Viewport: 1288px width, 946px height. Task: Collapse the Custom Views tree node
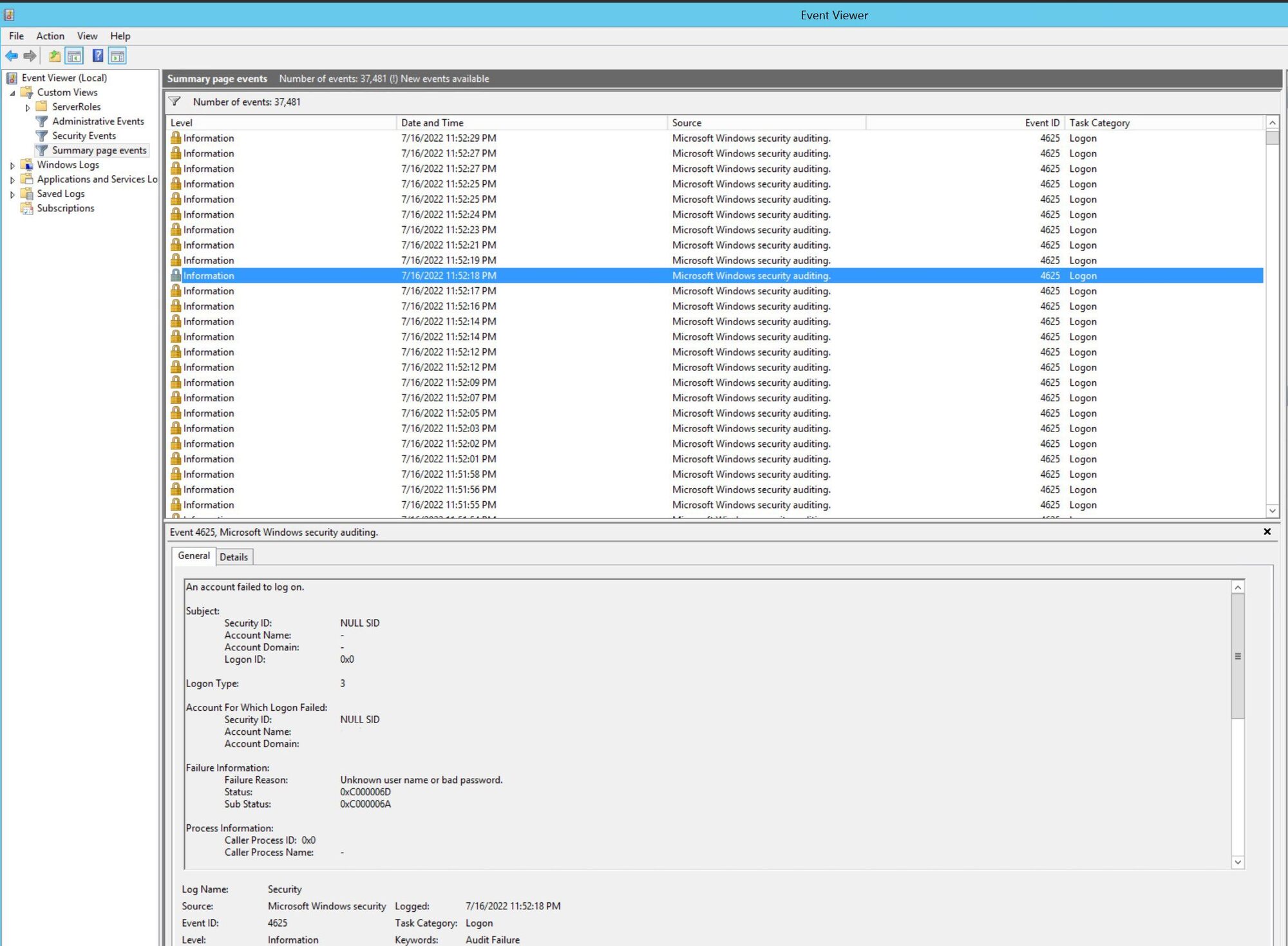coord(12,93)
